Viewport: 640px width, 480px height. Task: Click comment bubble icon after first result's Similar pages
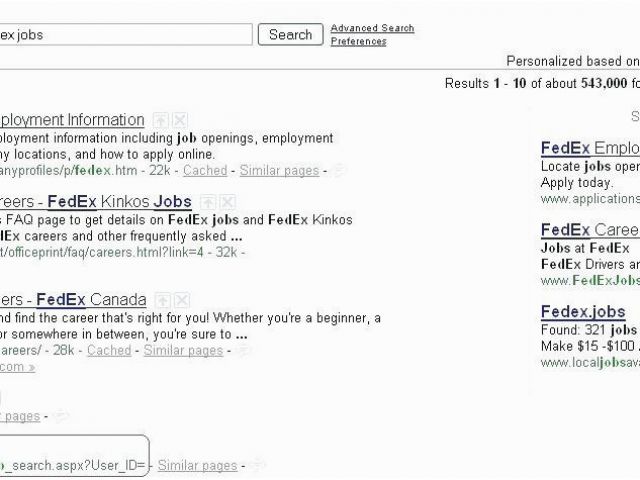pyautogui.click(x=338, y=170)
